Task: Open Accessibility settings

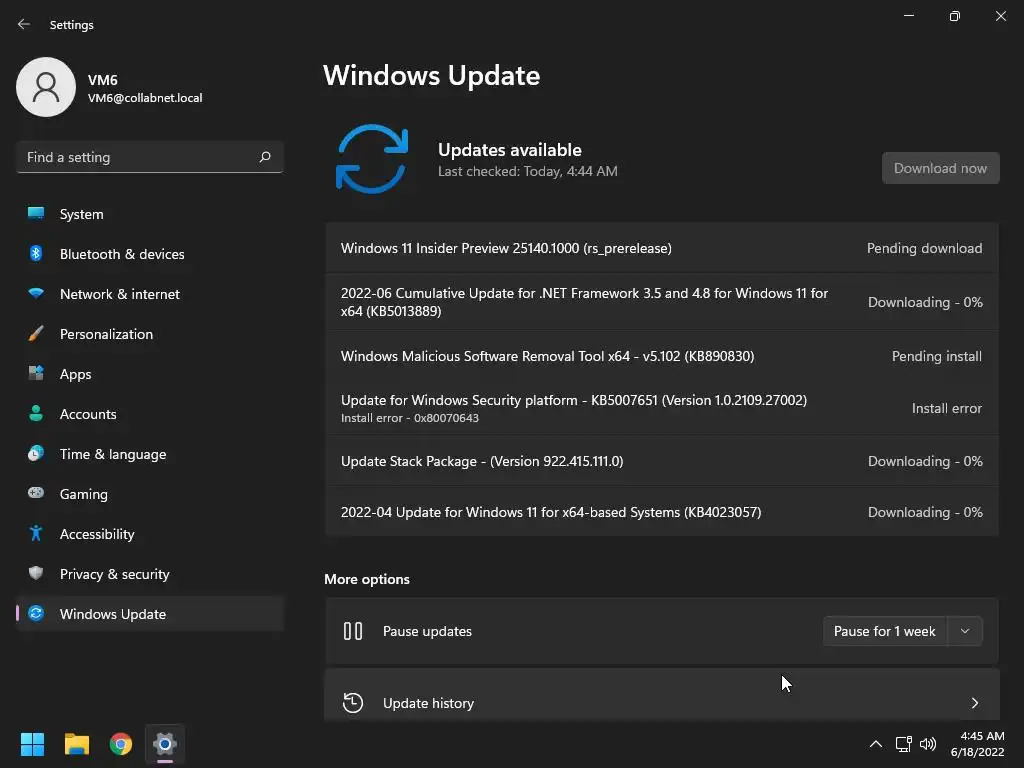Action: coord(150,534)
